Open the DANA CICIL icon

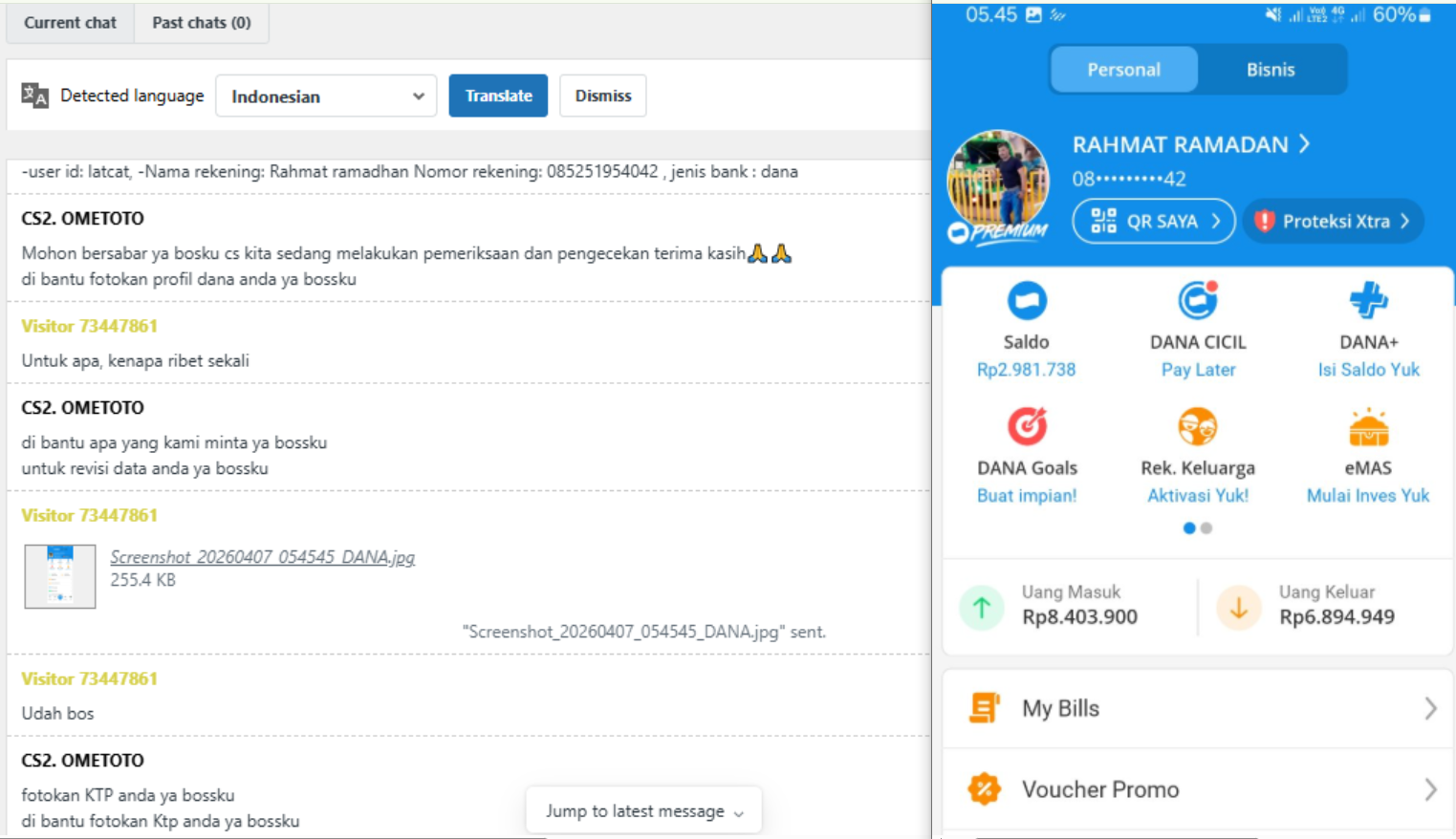[1198, 300]
